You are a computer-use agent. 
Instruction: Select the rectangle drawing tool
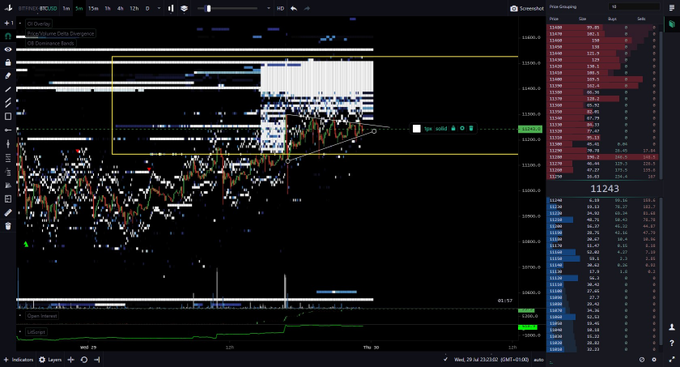pos(8,116)
